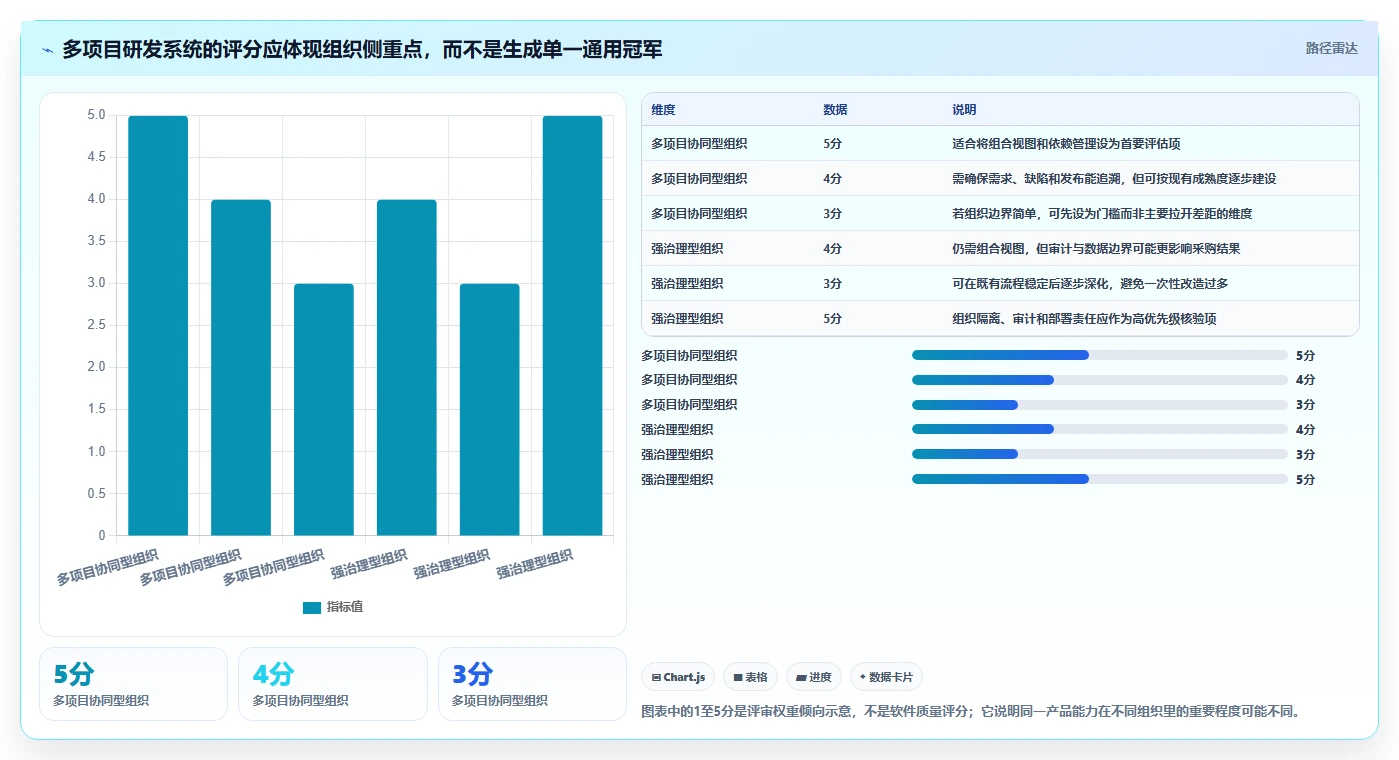Click the 多项目协同型组织 5分 progress bar
The height and width of the screenshot is (760, 1399).
pos(1099,355)
